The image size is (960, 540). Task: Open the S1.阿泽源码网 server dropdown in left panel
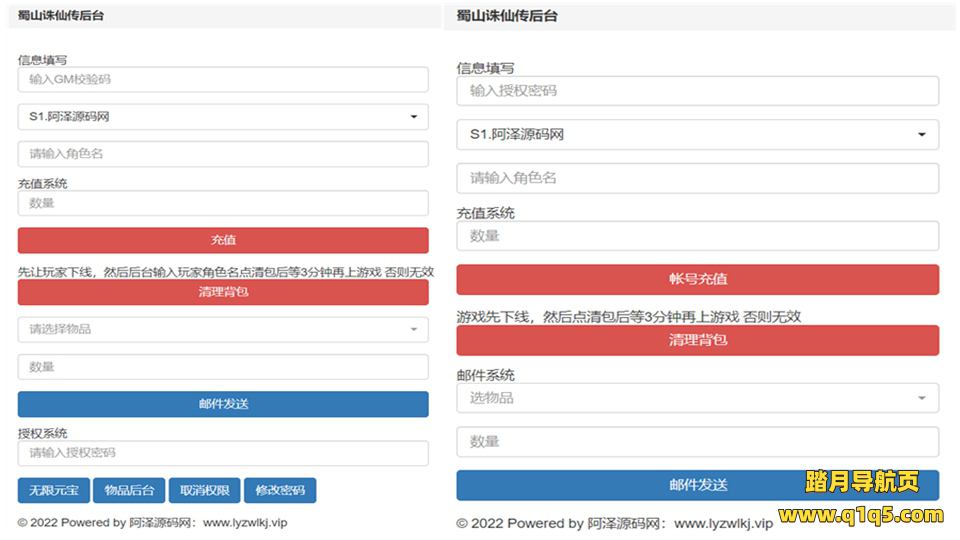[222, 117]
